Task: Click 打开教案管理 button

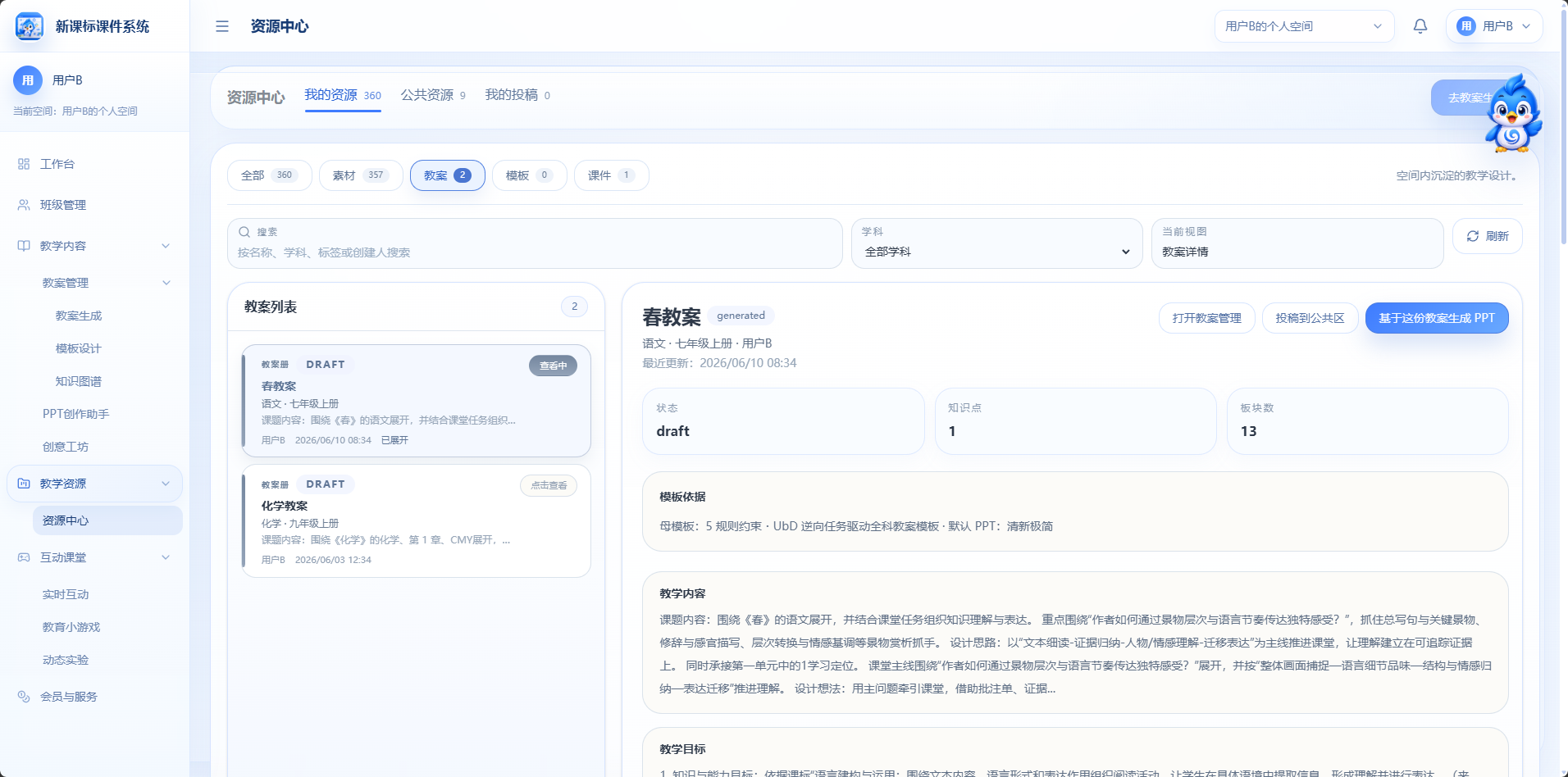Action: pos(1207,318)
